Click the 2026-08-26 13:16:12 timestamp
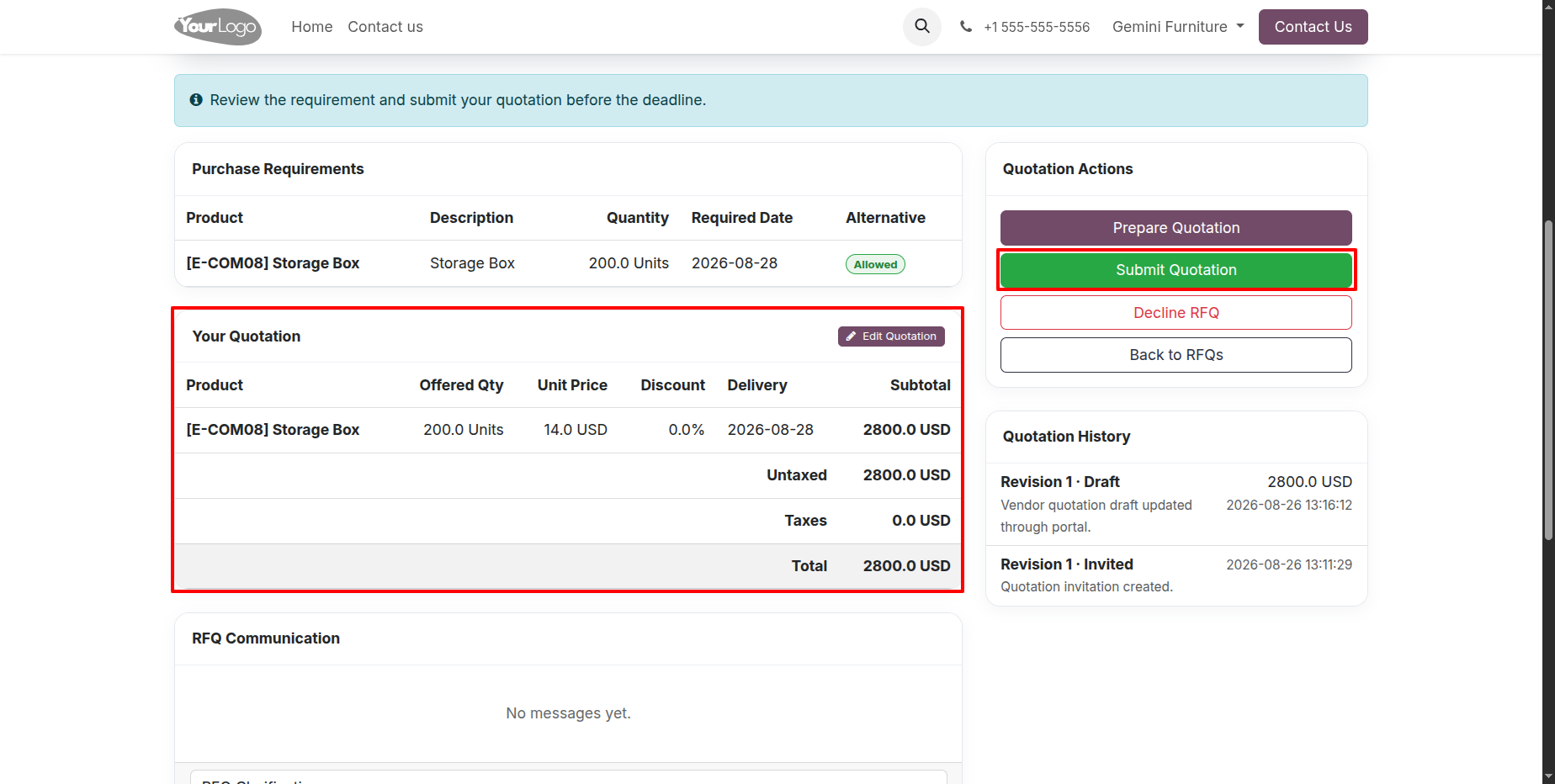Screen dimensions: 1555x784 tap(1288, 506)
